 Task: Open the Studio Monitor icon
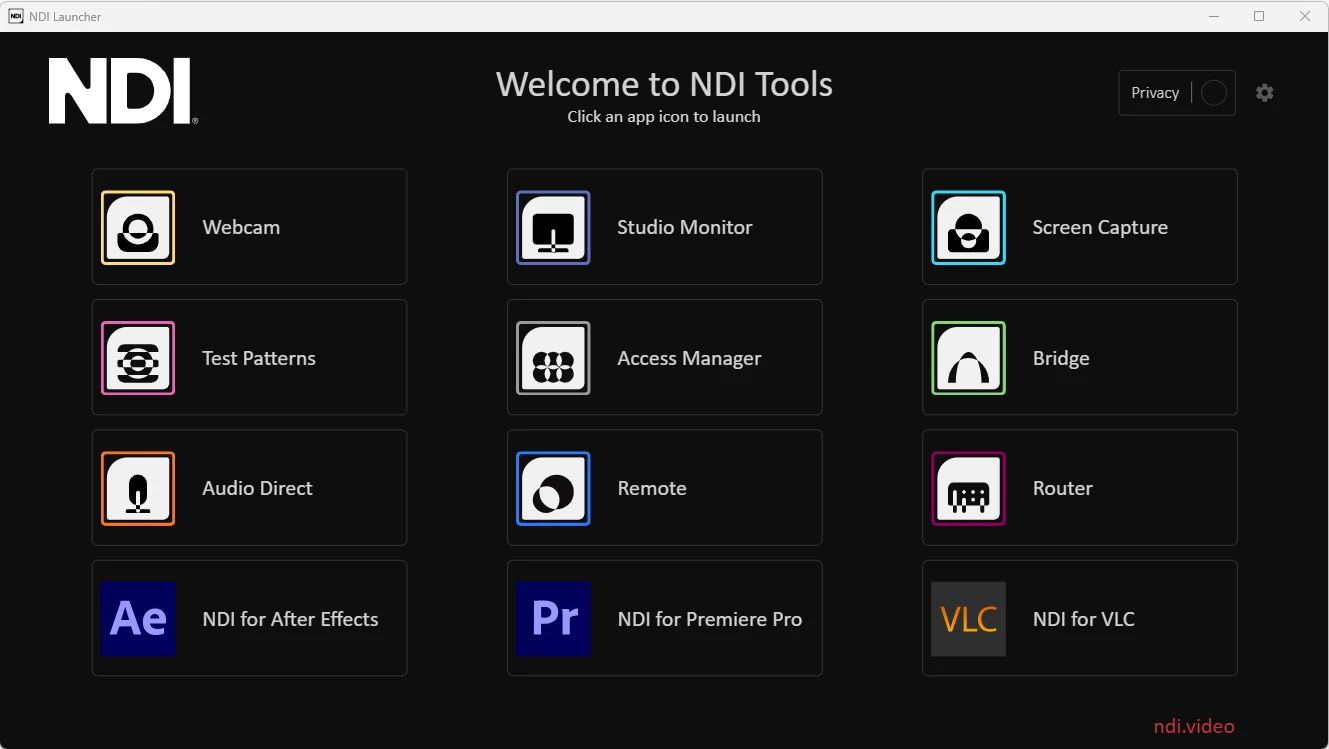[x=553, y=227]
